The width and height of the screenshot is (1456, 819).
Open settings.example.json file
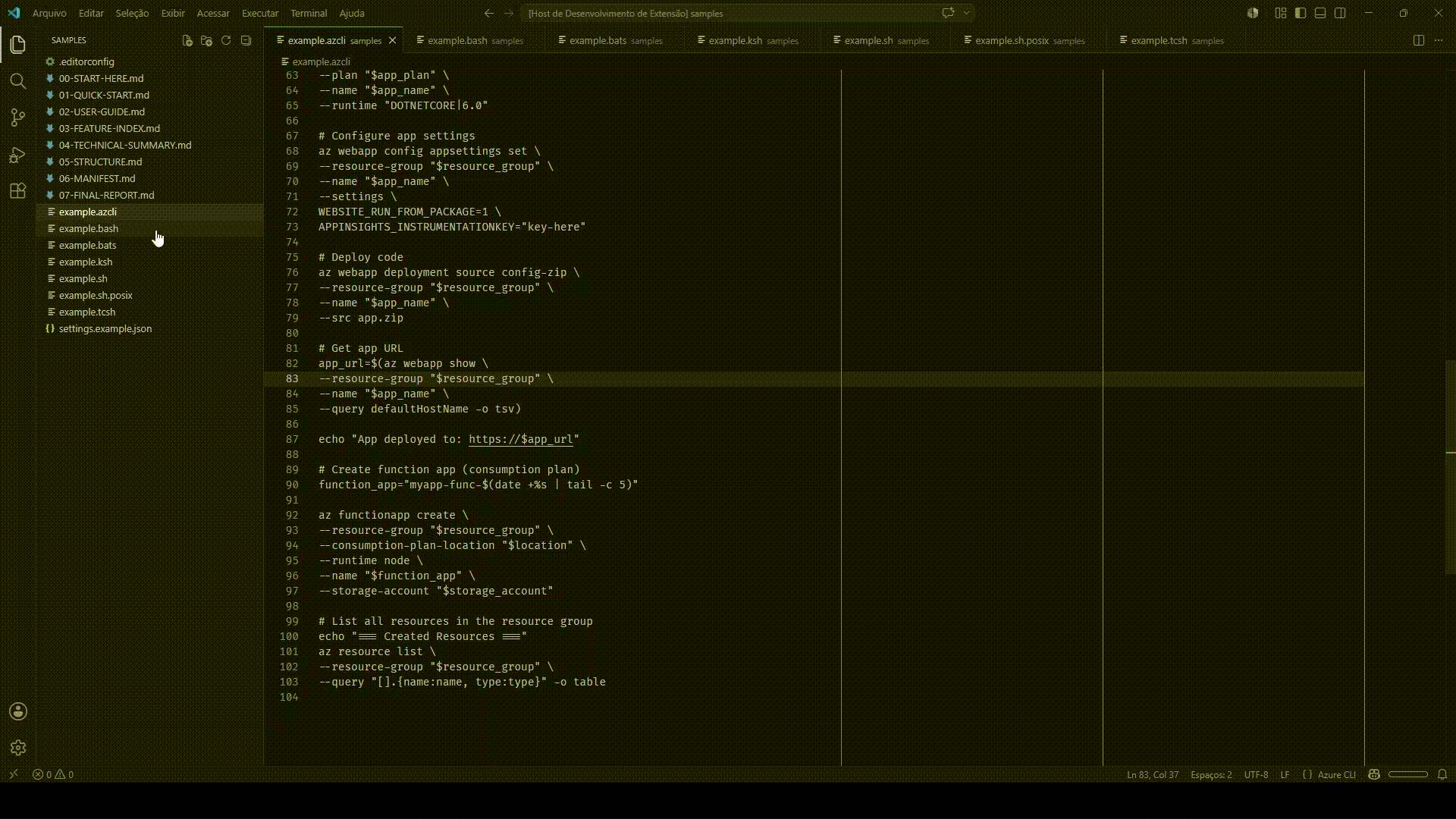point(150,328)
